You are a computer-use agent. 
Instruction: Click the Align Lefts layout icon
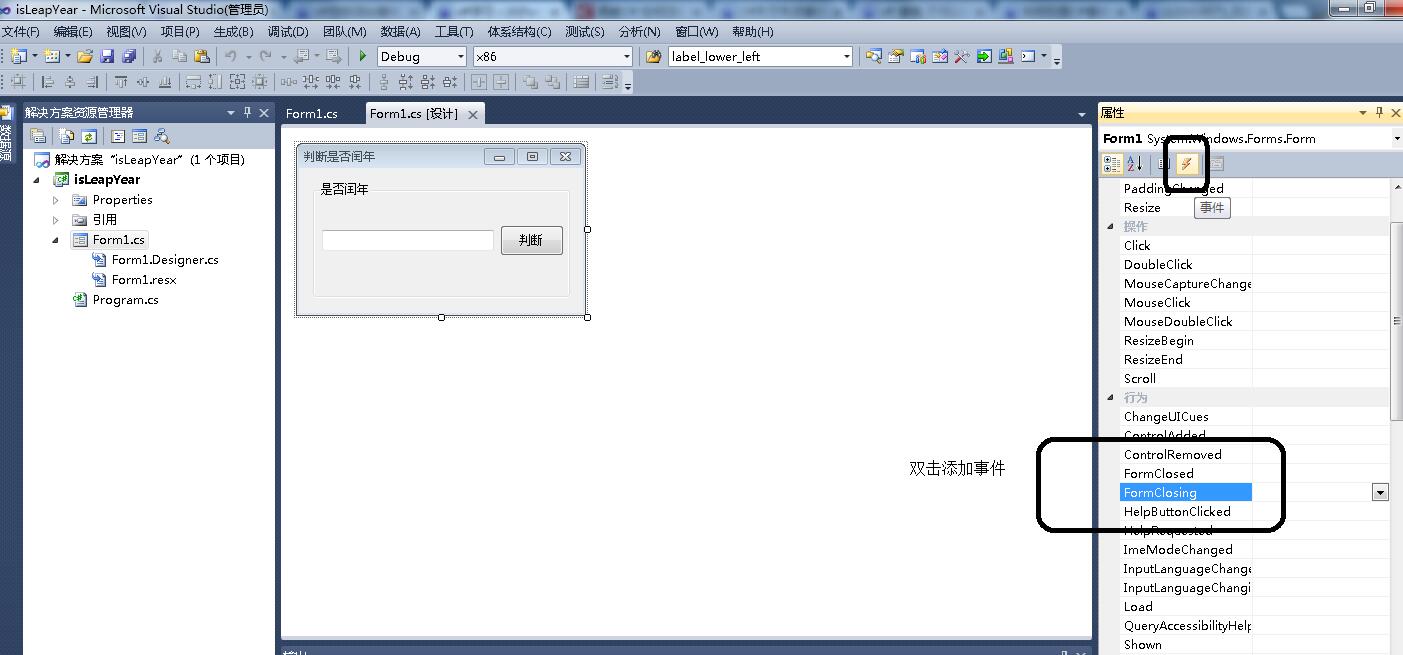tap(47, 82)
